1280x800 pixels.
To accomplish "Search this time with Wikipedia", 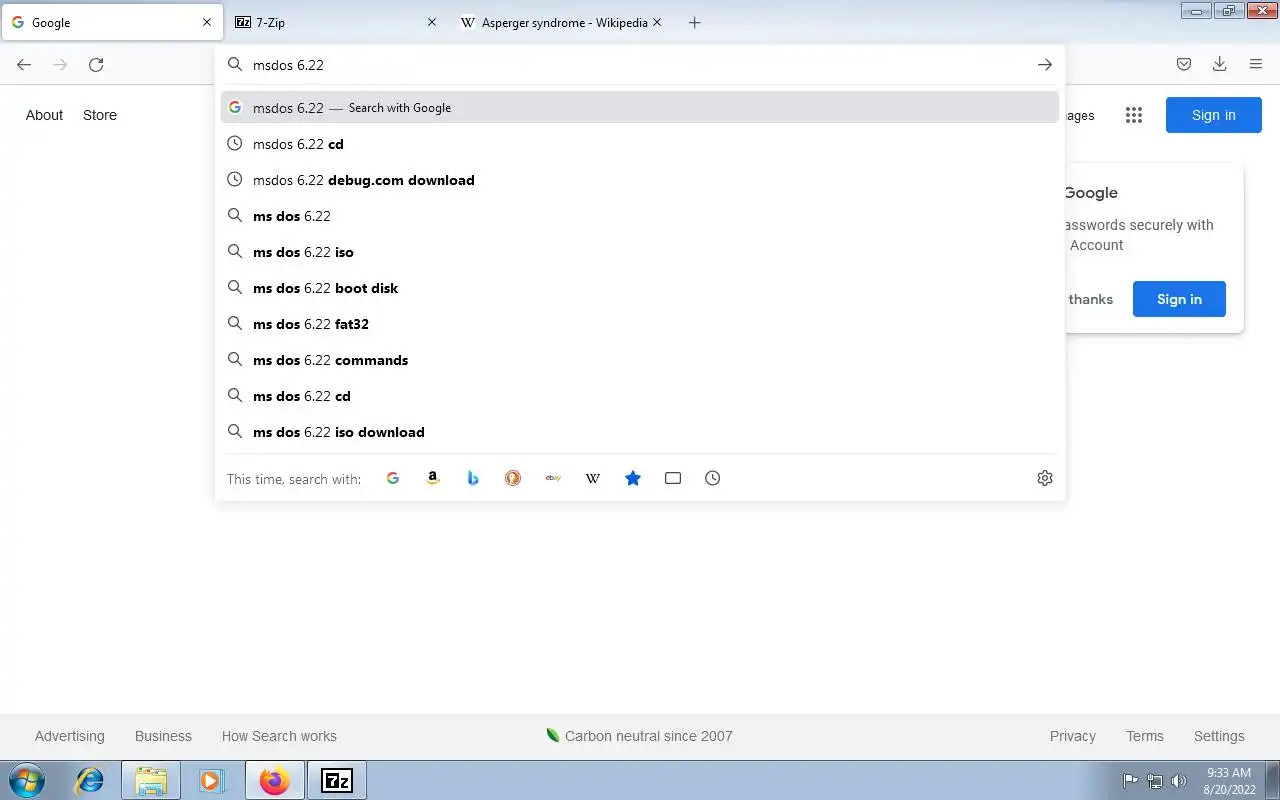I will (x=593, y=478).
